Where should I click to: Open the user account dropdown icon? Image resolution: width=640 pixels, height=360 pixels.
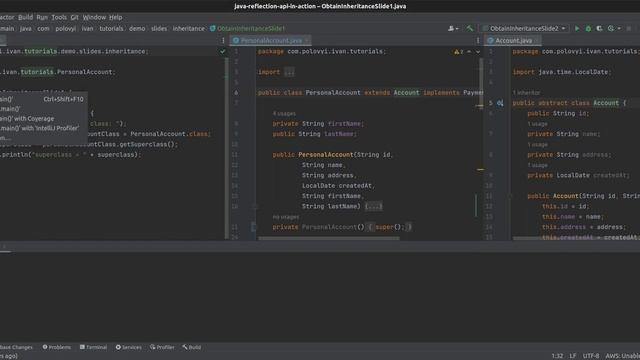(x=453, y=29)
